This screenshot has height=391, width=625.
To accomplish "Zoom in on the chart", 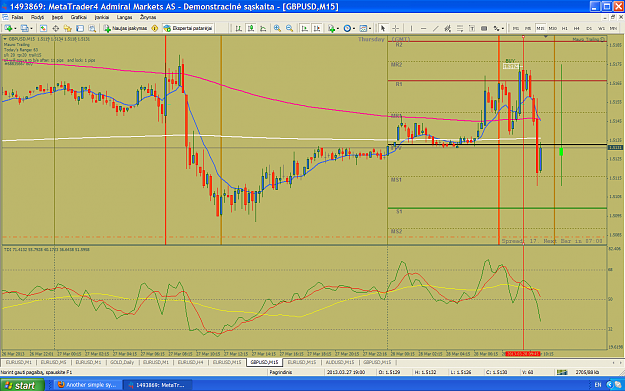I will [277, 28].
